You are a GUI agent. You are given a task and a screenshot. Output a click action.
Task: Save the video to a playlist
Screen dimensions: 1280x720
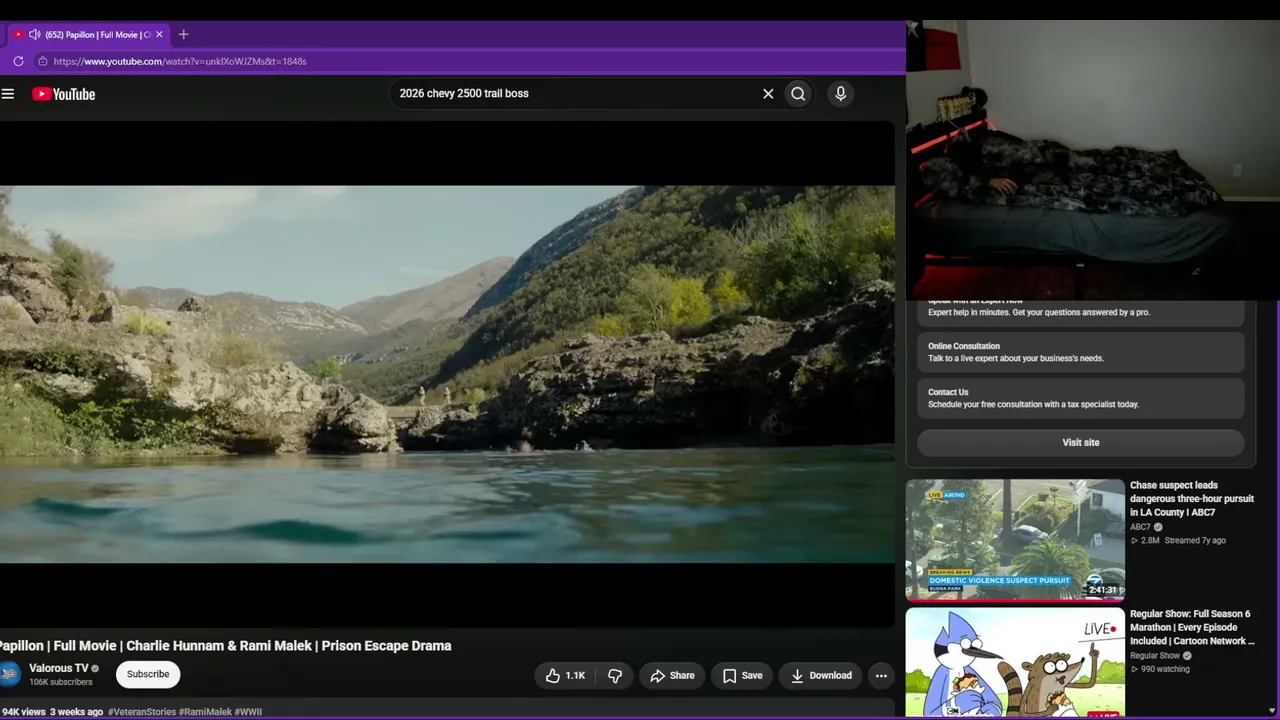pos(742,675)
